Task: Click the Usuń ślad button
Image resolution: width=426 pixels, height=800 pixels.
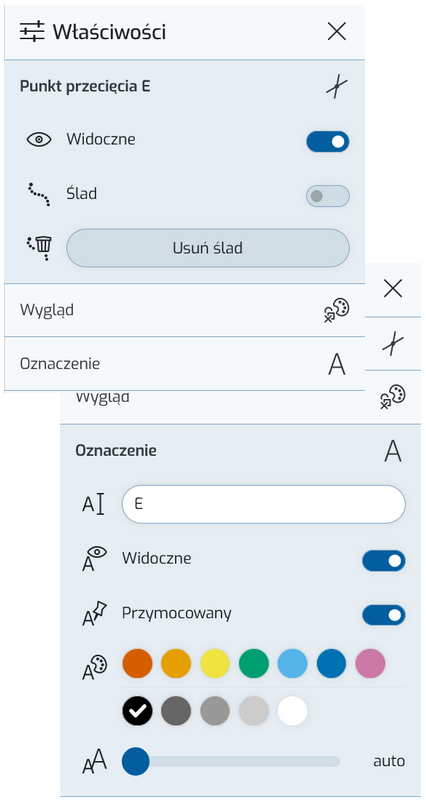Action: [x=208, y=248]
